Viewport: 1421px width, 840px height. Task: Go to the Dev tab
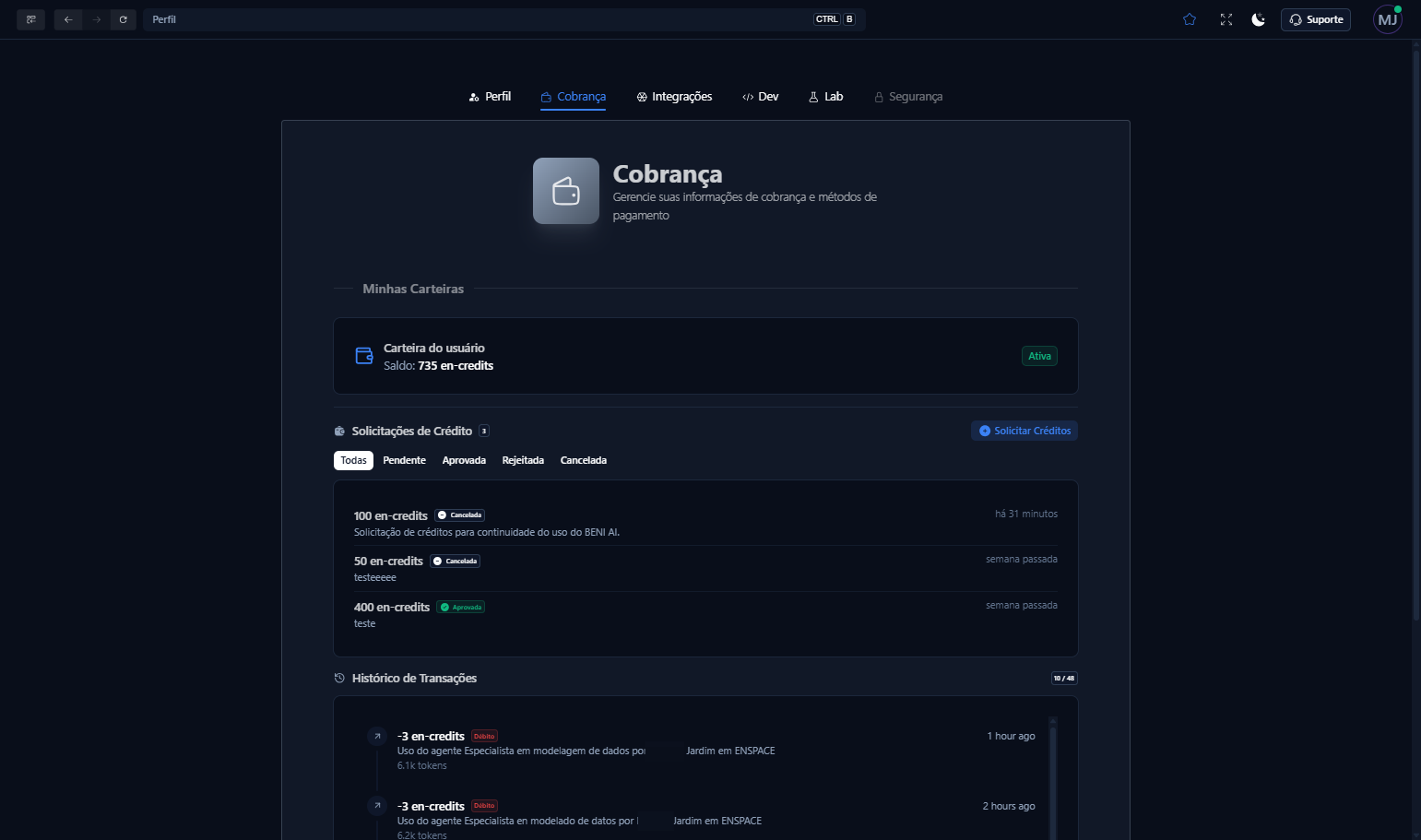761,97
